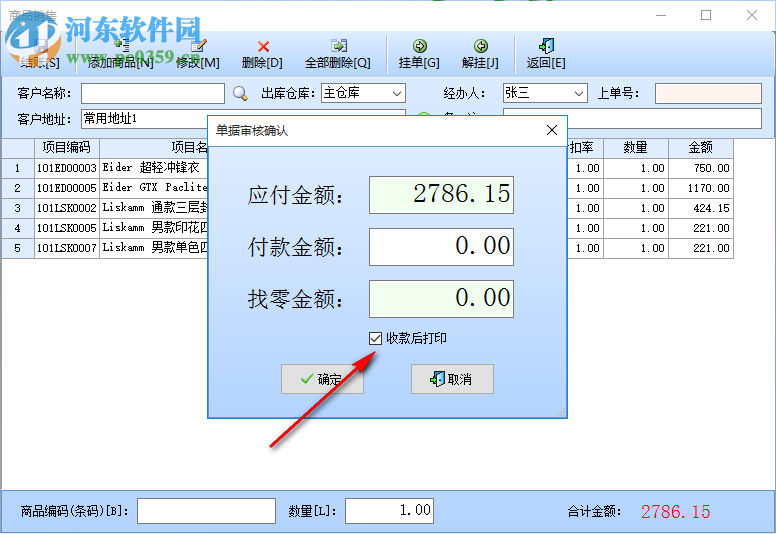The width and height of the screenshot is (776, 534).
Task: Click the 应付金额 field showing 2786.15
Action: (441, 194)
